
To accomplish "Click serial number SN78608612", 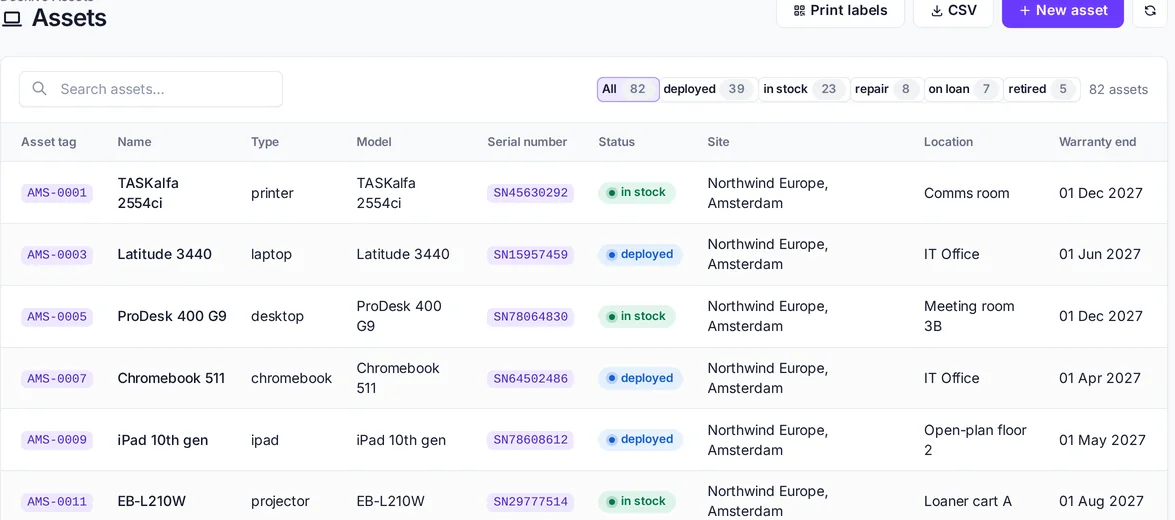I will 531,440.
